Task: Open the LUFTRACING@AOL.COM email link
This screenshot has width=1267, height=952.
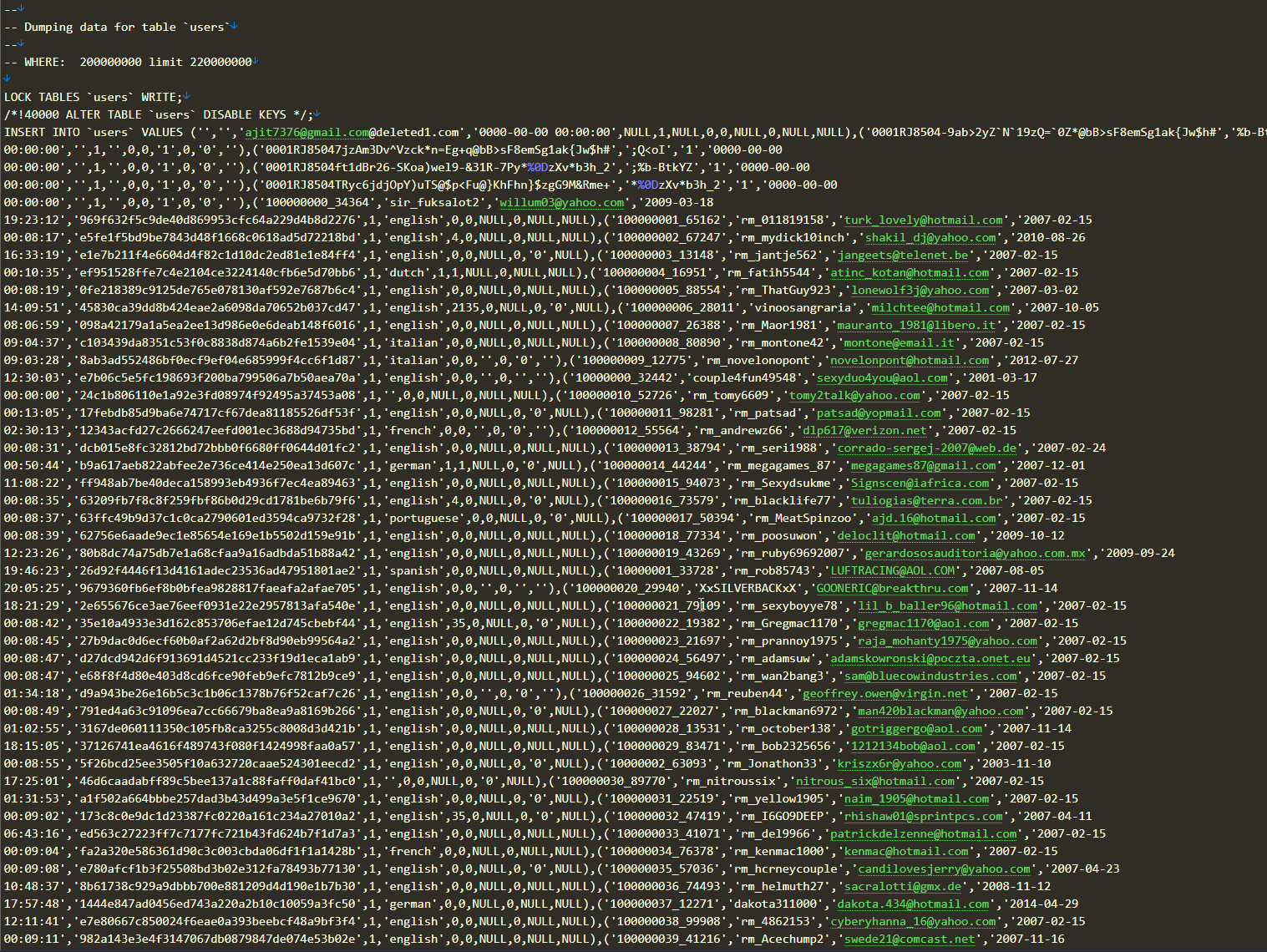Action: click(x=893, y=570)
